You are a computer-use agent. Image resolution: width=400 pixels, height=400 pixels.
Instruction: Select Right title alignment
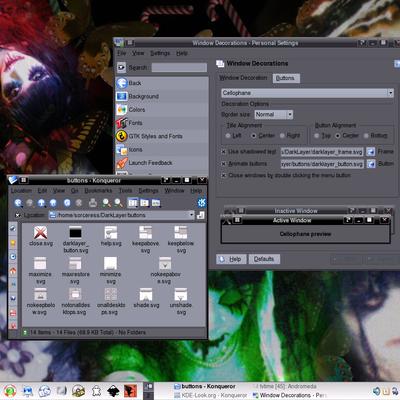point(282,136)
